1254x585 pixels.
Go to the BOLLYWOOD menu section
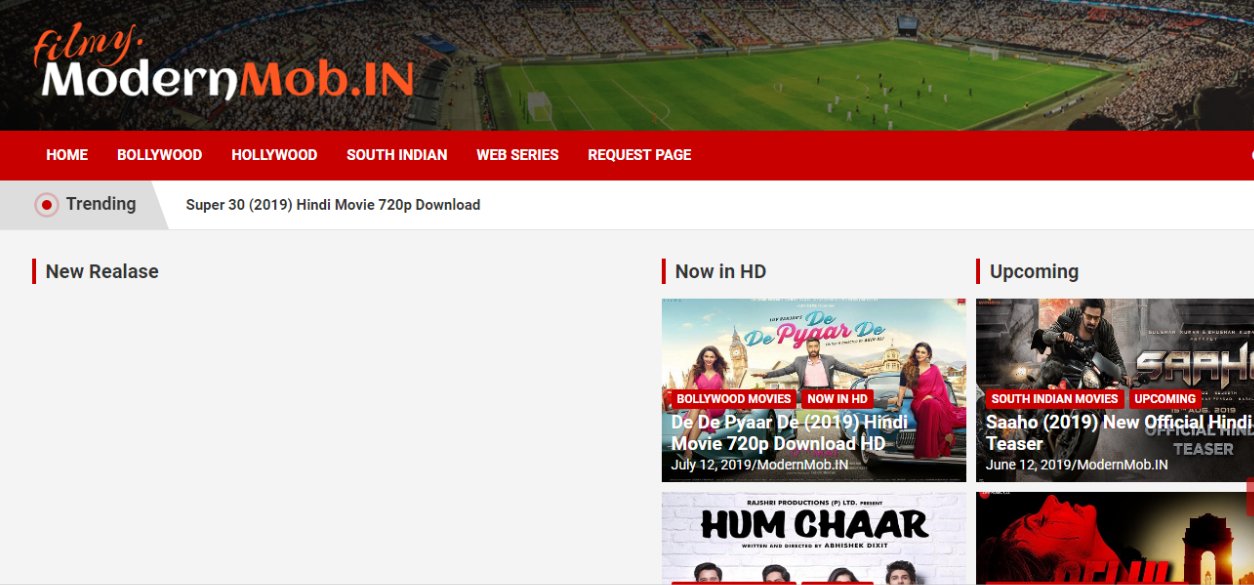point(159,155)
